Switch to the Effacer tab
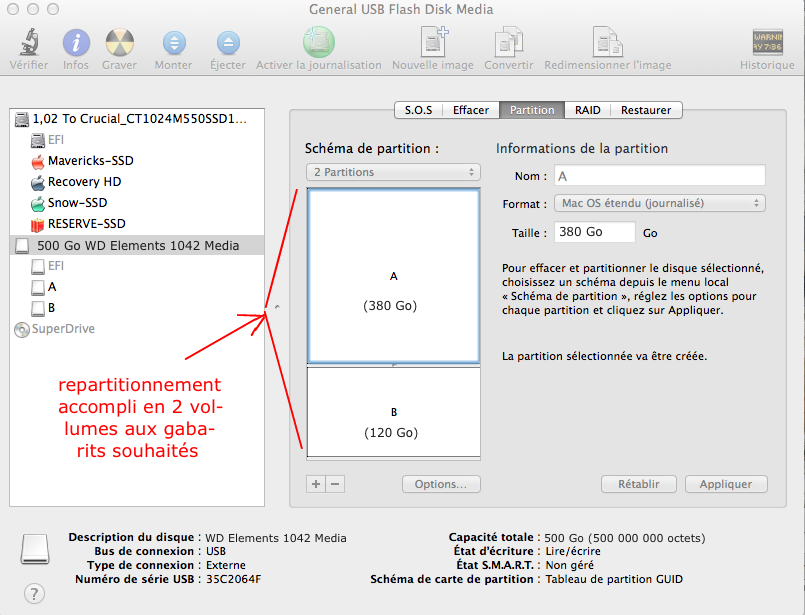This screenshot has width=805, height=615. 471,110
